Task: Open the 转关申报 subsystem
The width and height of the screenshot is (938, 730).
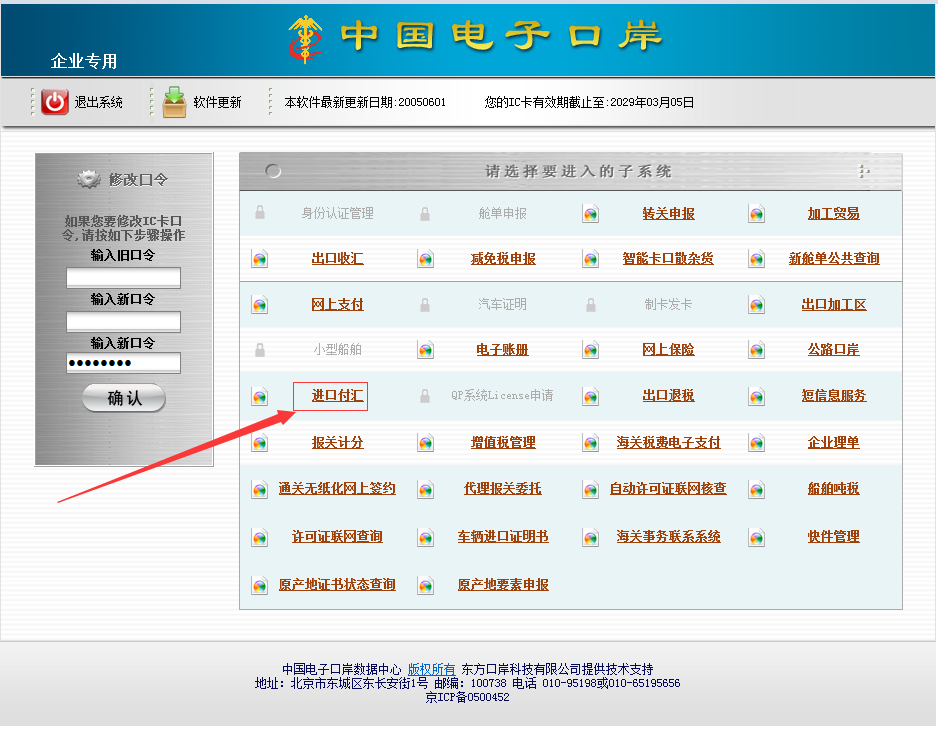Action: 668,214
